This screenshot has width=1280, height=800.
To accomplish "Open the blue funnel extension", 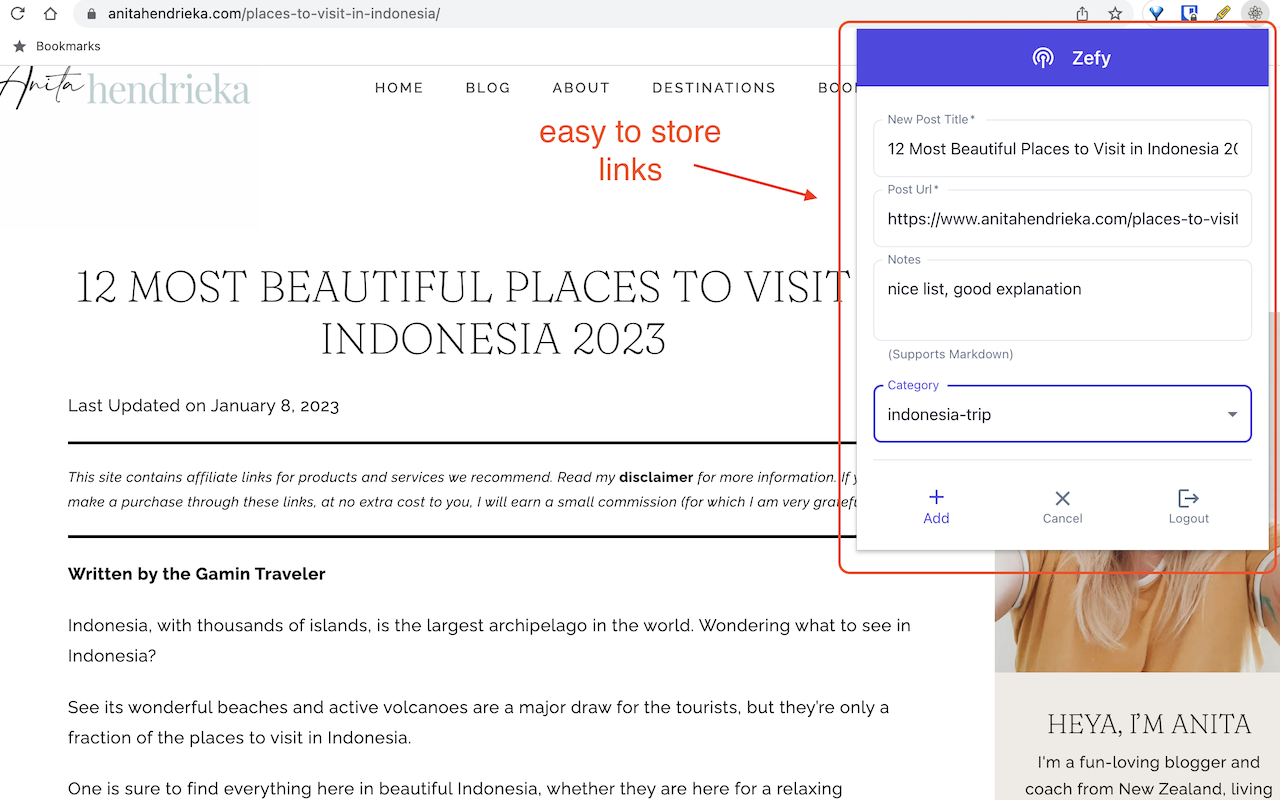I will 1155,14.
